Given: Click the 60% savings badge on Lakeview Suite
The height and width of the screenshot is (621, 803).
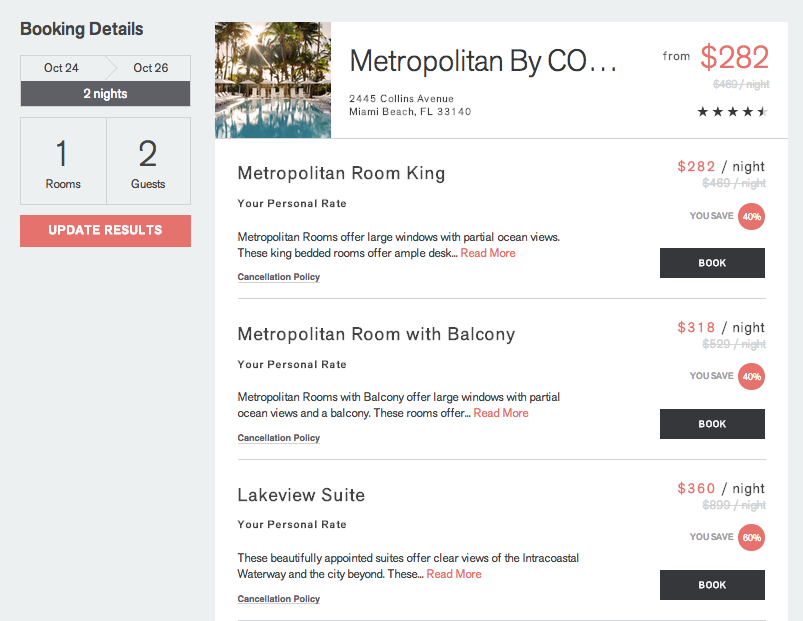Looking at the screenshot, I should pyautogui.click(x=751, y=537).
